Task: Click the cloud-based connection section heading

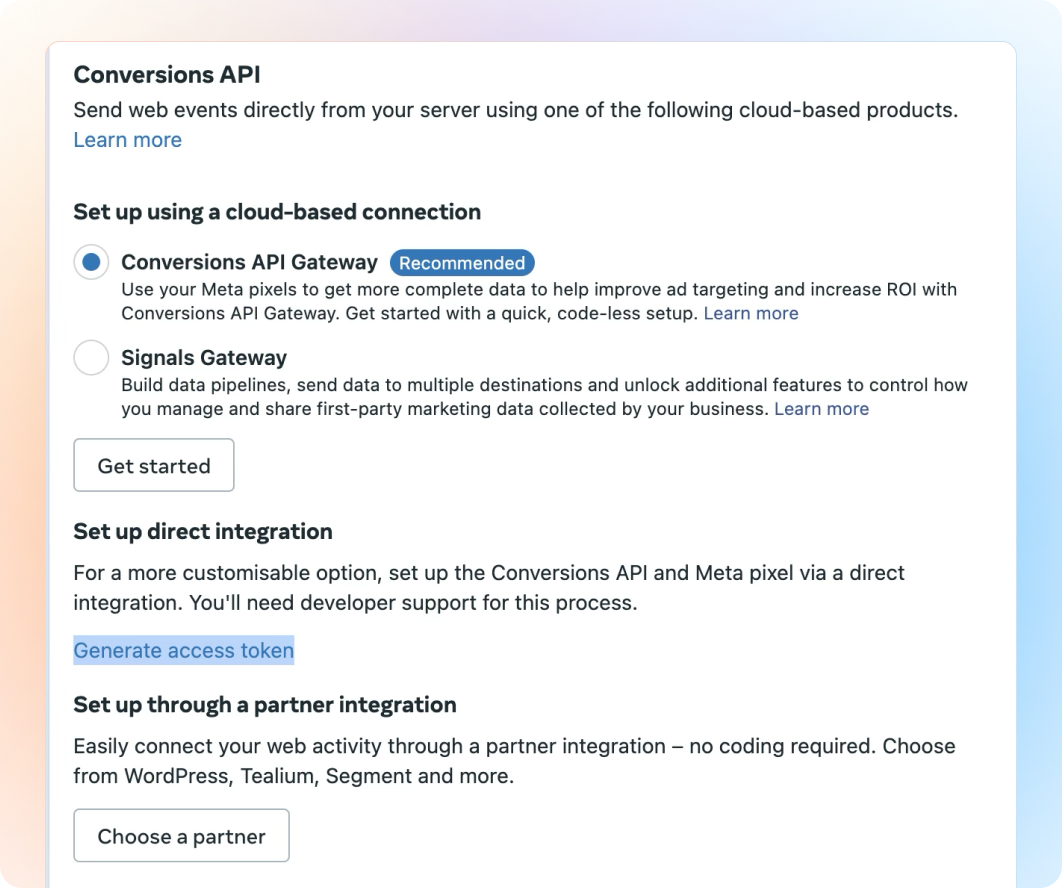Action: [277, 212]
